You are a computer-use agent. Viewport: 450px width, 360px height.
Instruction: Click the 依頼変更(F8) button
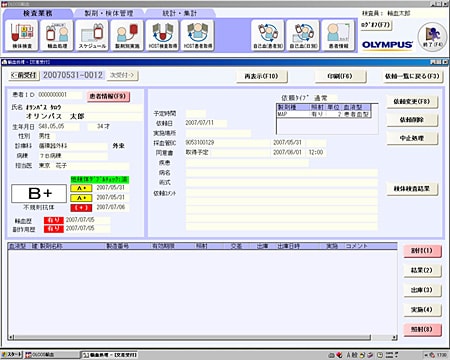412,102
